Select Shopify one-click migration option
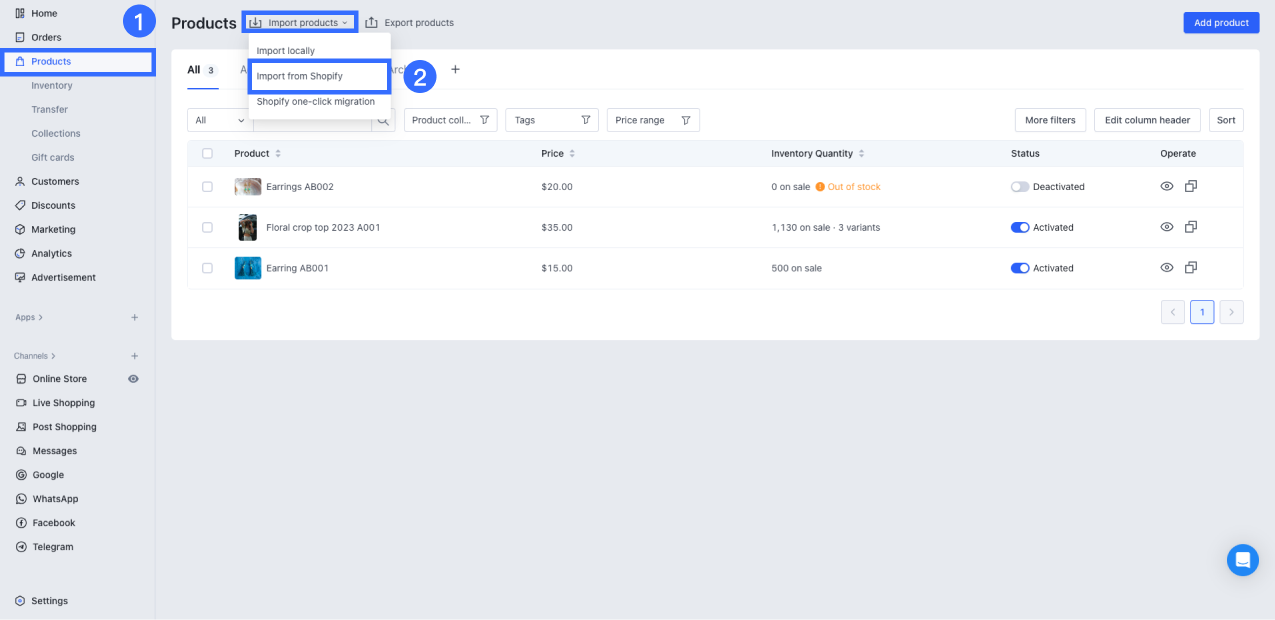This screenshot has height=620, width=1275. [316, 101]
